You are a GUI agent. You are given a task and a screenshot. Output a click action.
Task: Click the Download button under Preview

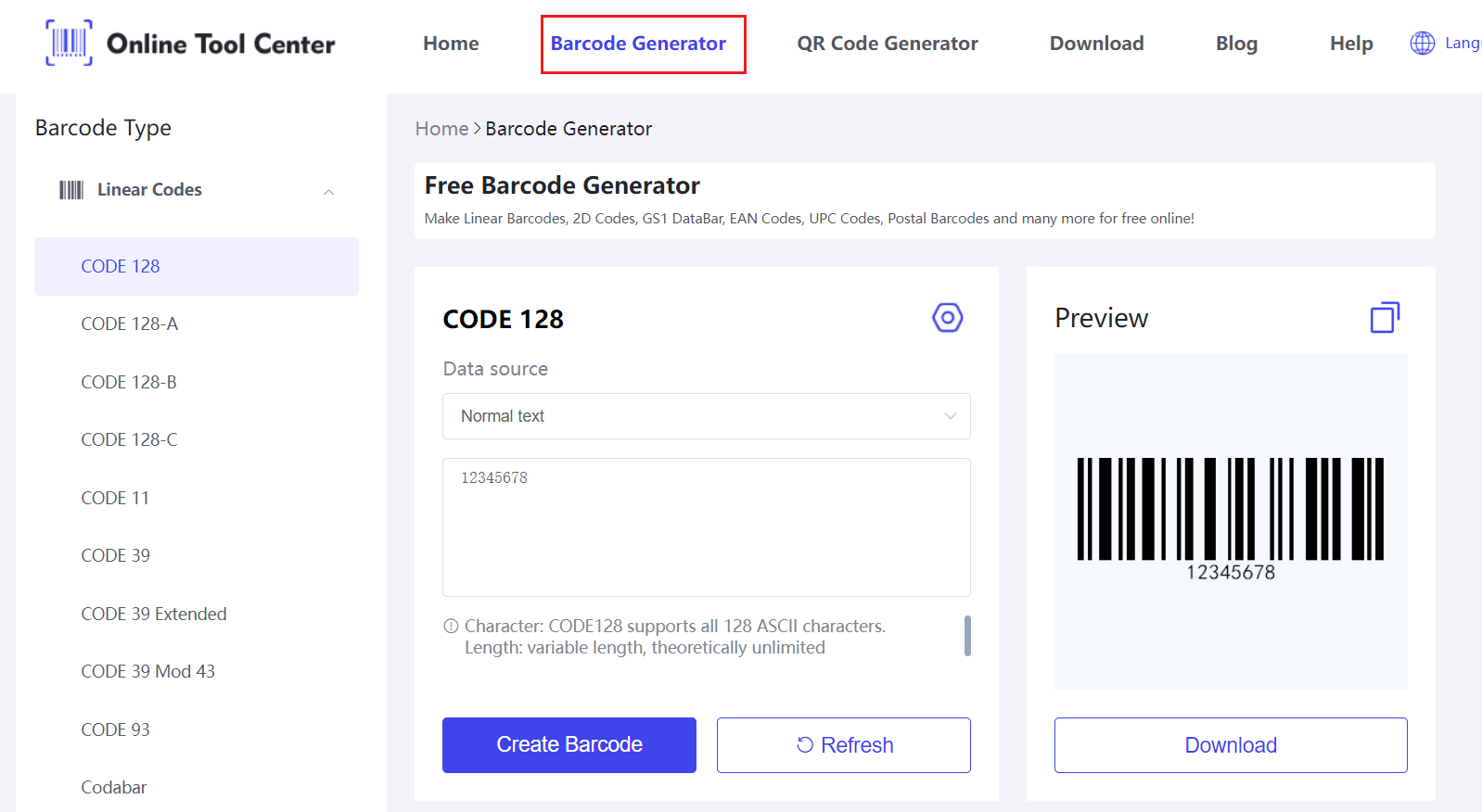point(1230,744)
